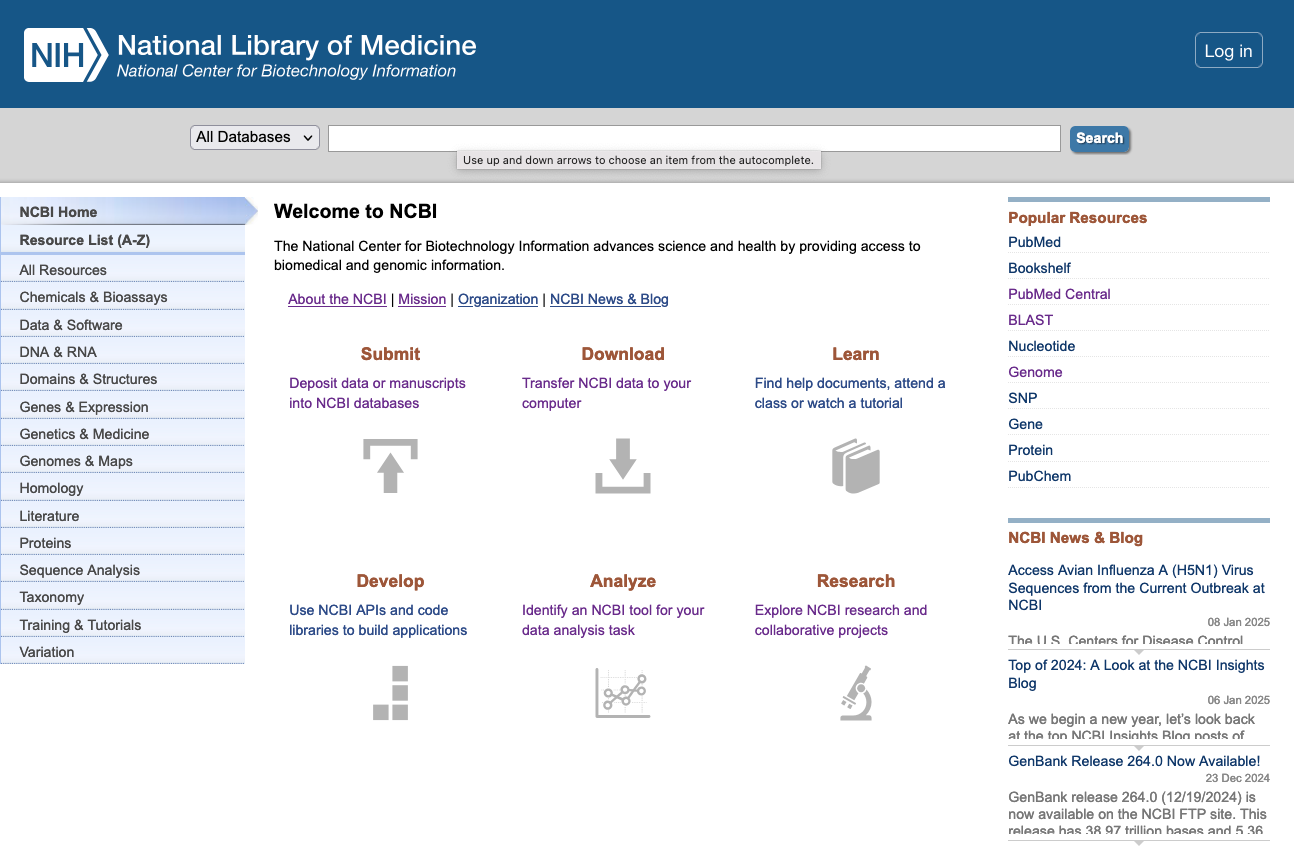Click inside the main search text field

(x=693, y=138)
